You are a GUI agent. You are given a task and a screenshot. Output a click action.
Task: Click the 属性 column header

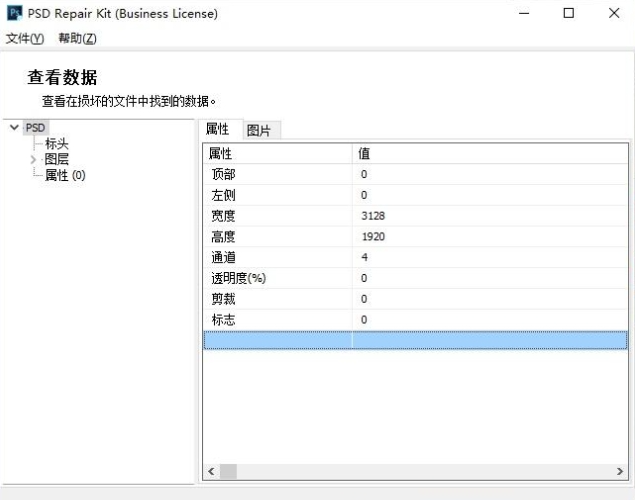pyautogui.click(x=277, y=153)
